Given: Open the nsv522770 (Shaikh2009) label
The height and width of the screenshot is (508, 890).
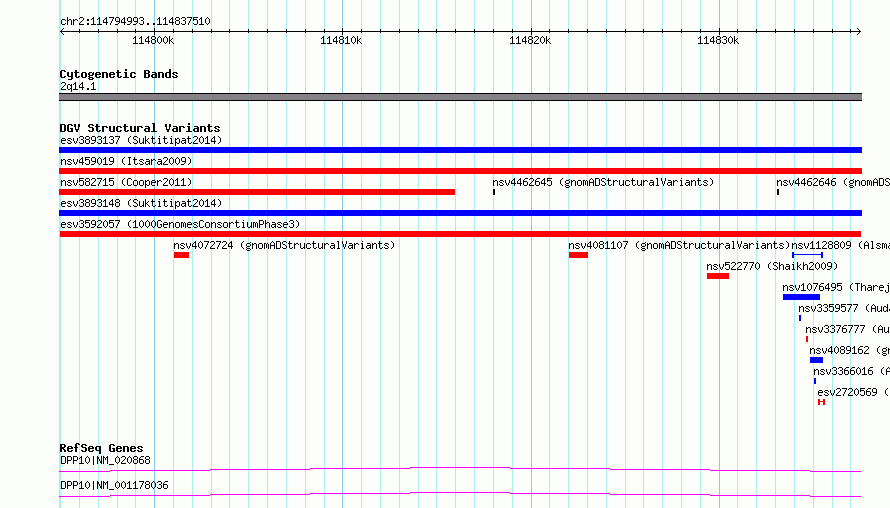Looking at the screenshot, I should 772,266.
